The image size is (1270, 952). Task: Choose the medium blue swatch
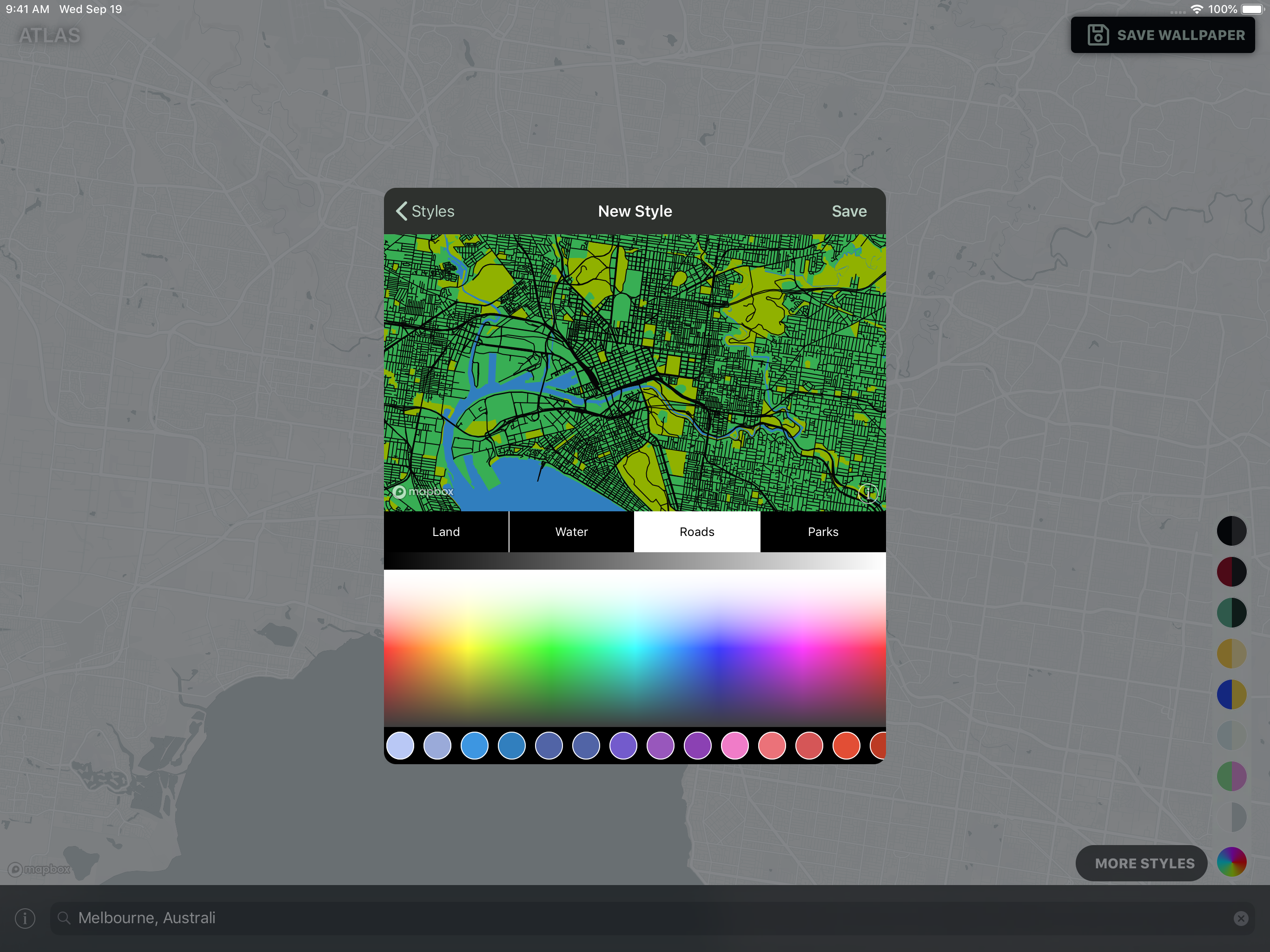(511, 745)
